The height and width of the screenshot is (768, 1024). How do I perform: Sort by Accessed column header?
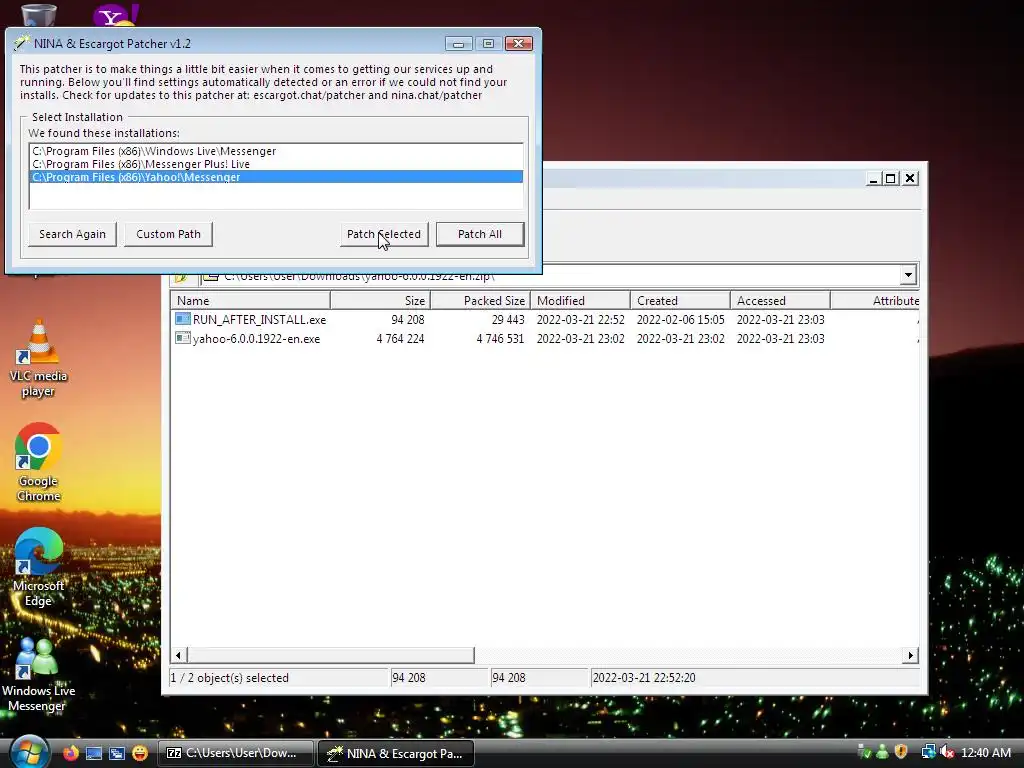tap(780, 300)
